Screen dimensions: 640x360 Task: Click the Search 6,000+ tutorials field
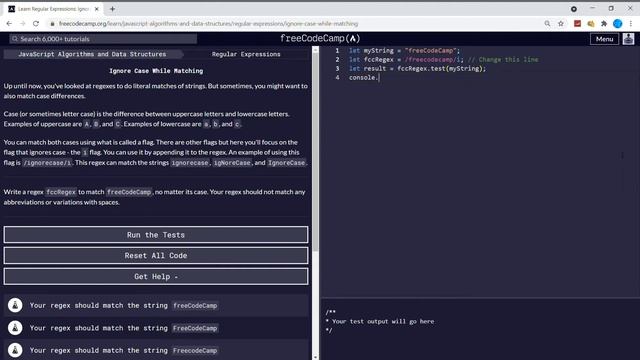[x=103, y=39]
